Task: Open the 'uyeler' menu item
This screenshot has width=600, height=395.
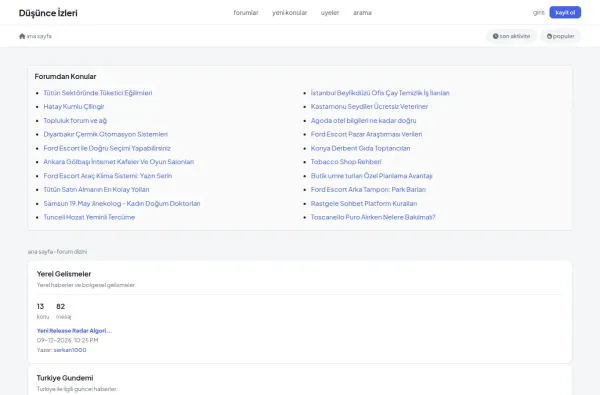Action: [x=330, y=13]
